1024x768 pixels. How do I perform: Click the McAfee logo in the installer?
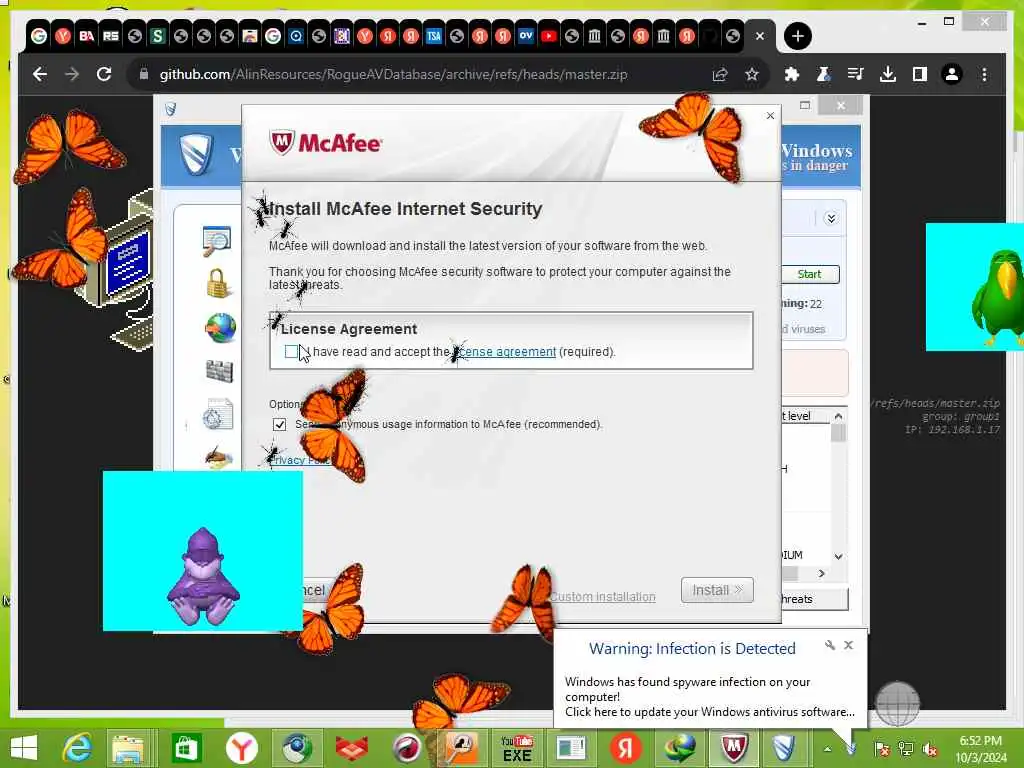[326, 142]
